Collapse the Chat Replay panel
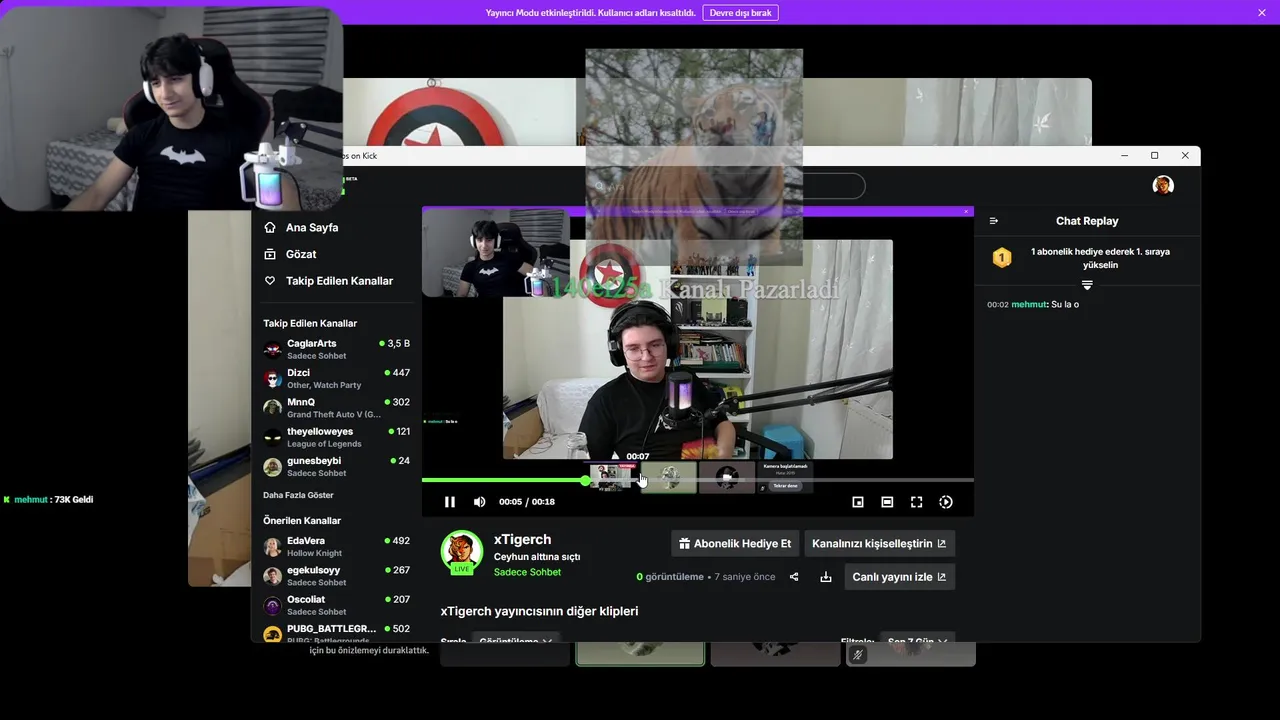Viewport: 1280px width, 720px height. pyautogui.click(x=993, y=221)
